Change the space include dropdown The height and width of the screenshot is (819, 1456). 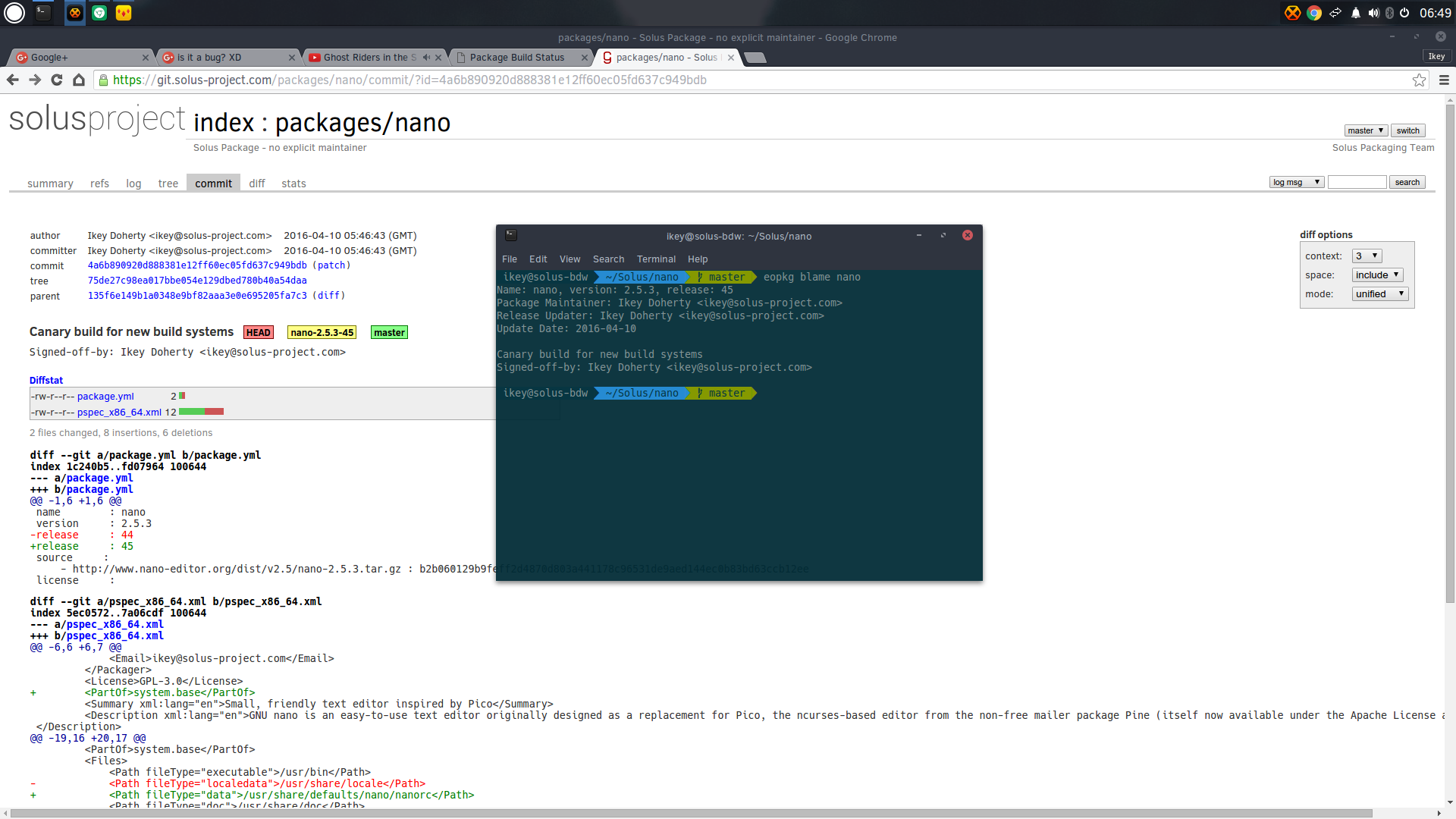pyautogui.click(x=1378, y=275)
